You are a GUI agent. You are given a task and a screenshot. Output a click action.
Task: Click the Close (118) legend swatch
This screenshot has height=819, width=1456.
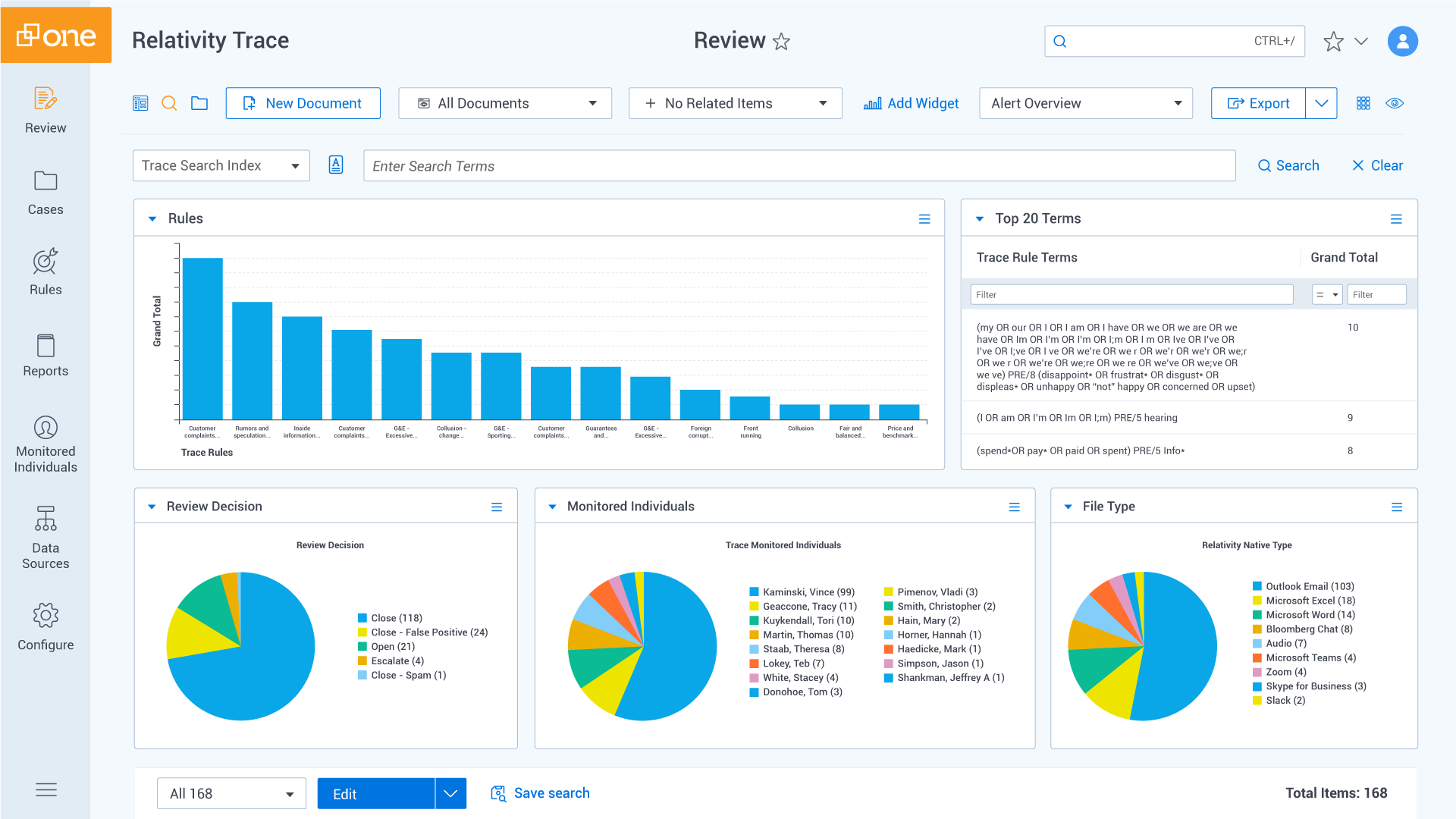(x=362, y=618)
